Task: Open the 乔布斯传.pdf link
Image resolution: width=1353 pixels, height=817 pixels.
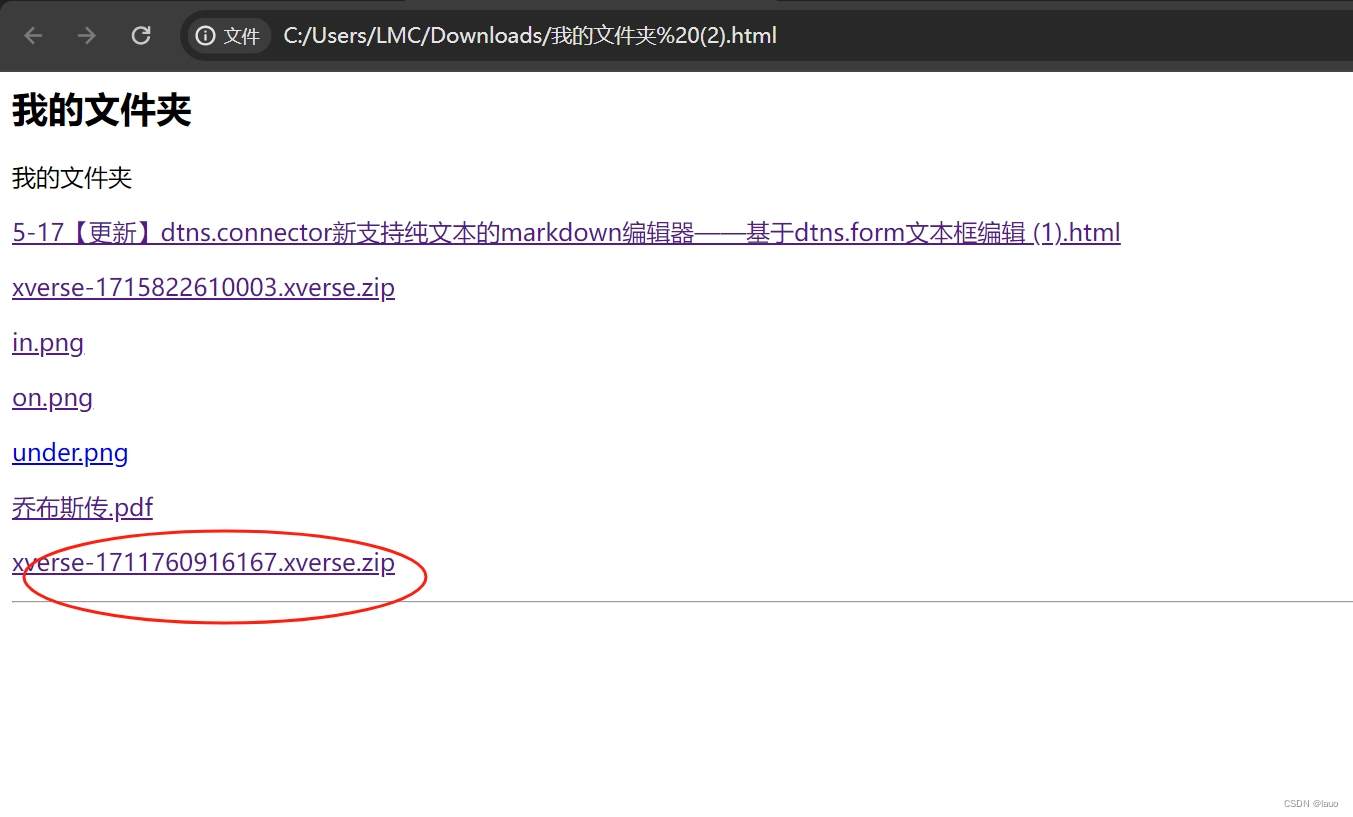Action: point(82,508)
